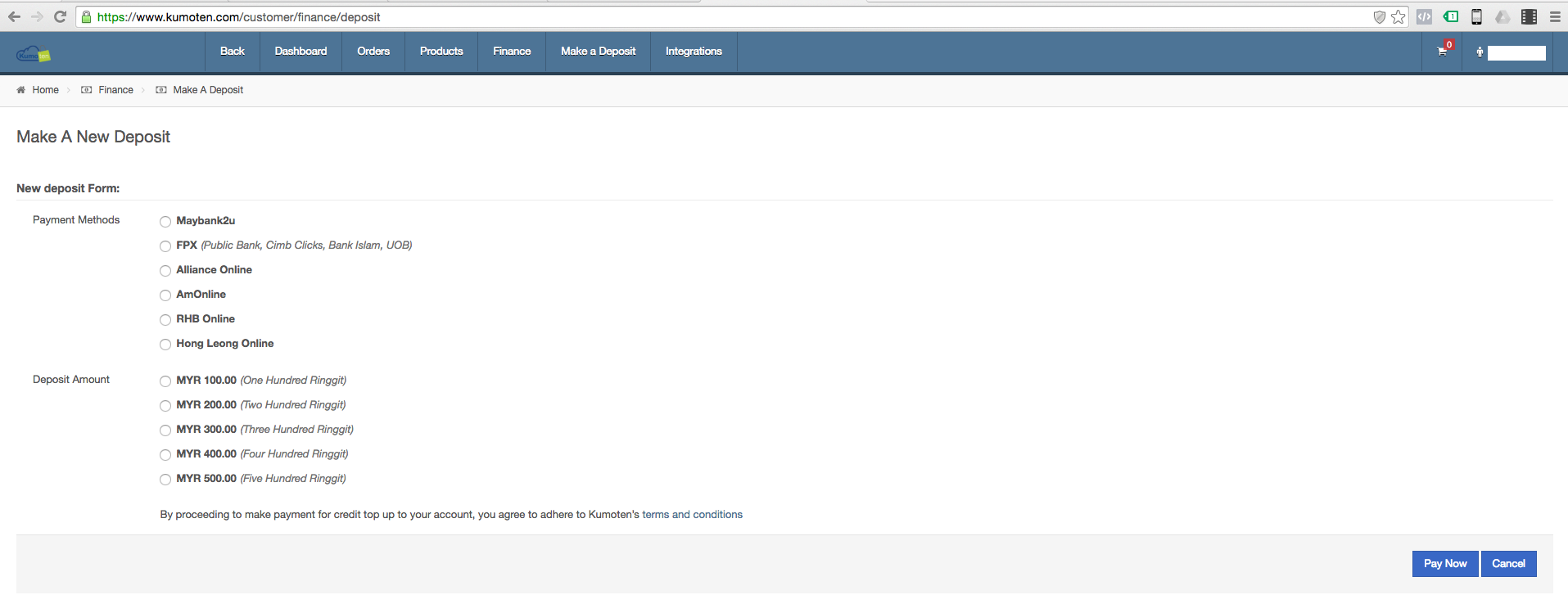Bookmark page with the star icon
Screen dimensions: 1568x613
pyautogui.click(x=1399, y=16)
